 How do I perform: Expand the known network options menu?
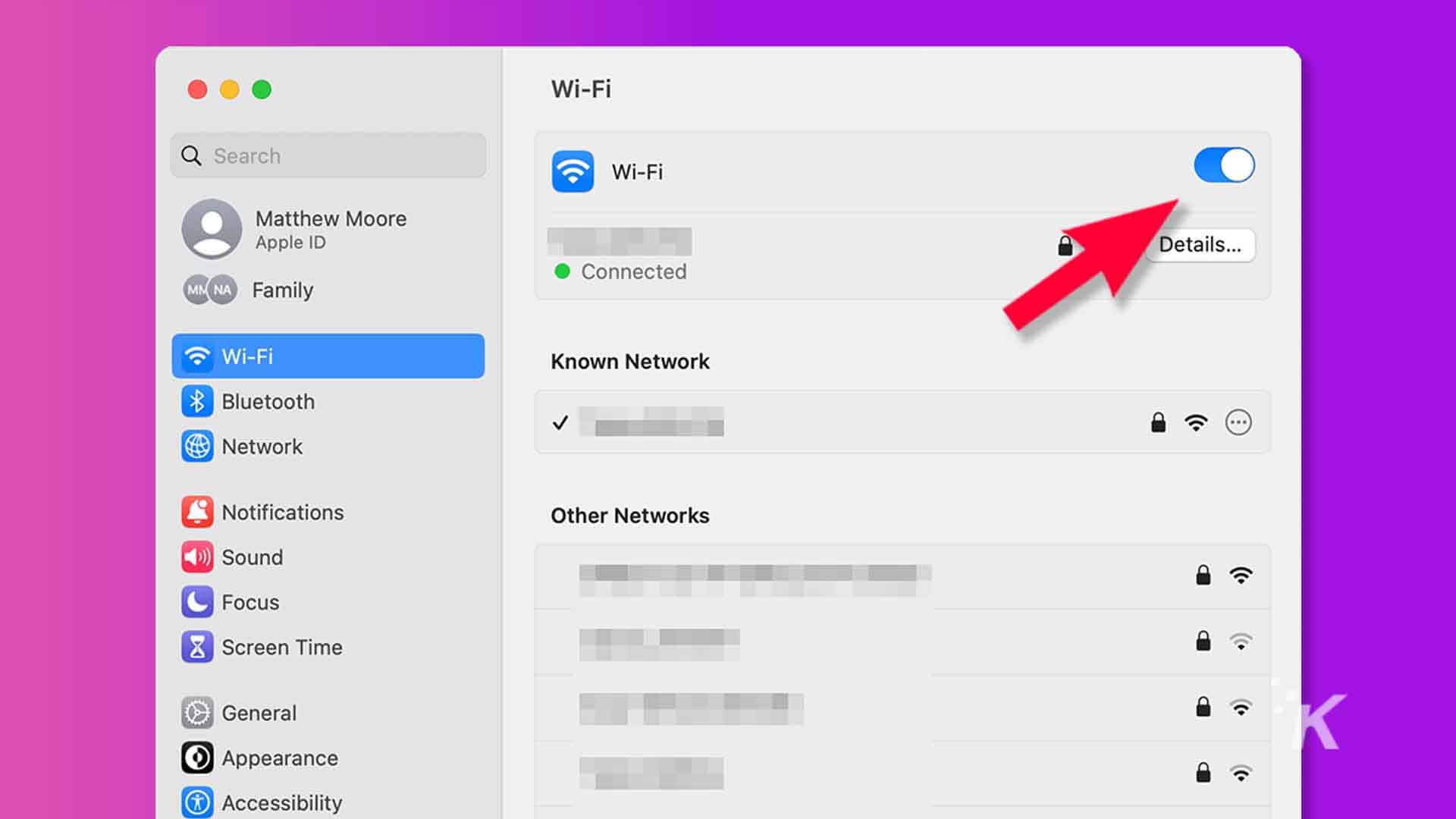pyautogui.click(x=1237, y=422)
